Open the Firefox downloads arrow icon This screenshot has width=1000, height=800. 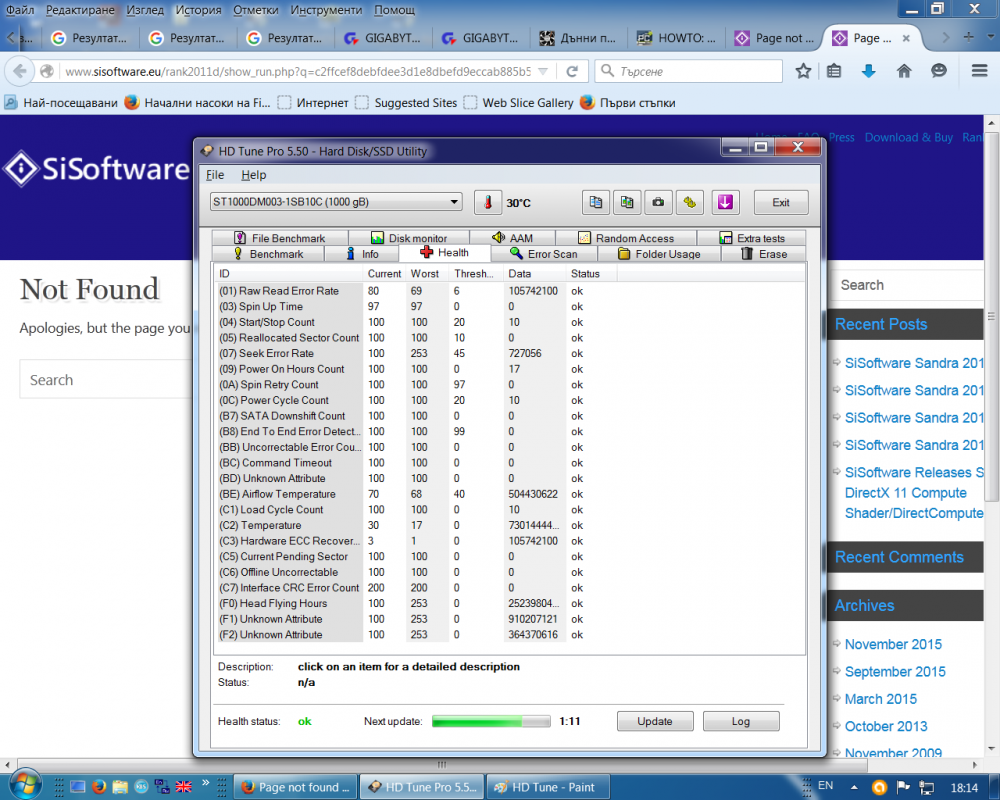868,71
